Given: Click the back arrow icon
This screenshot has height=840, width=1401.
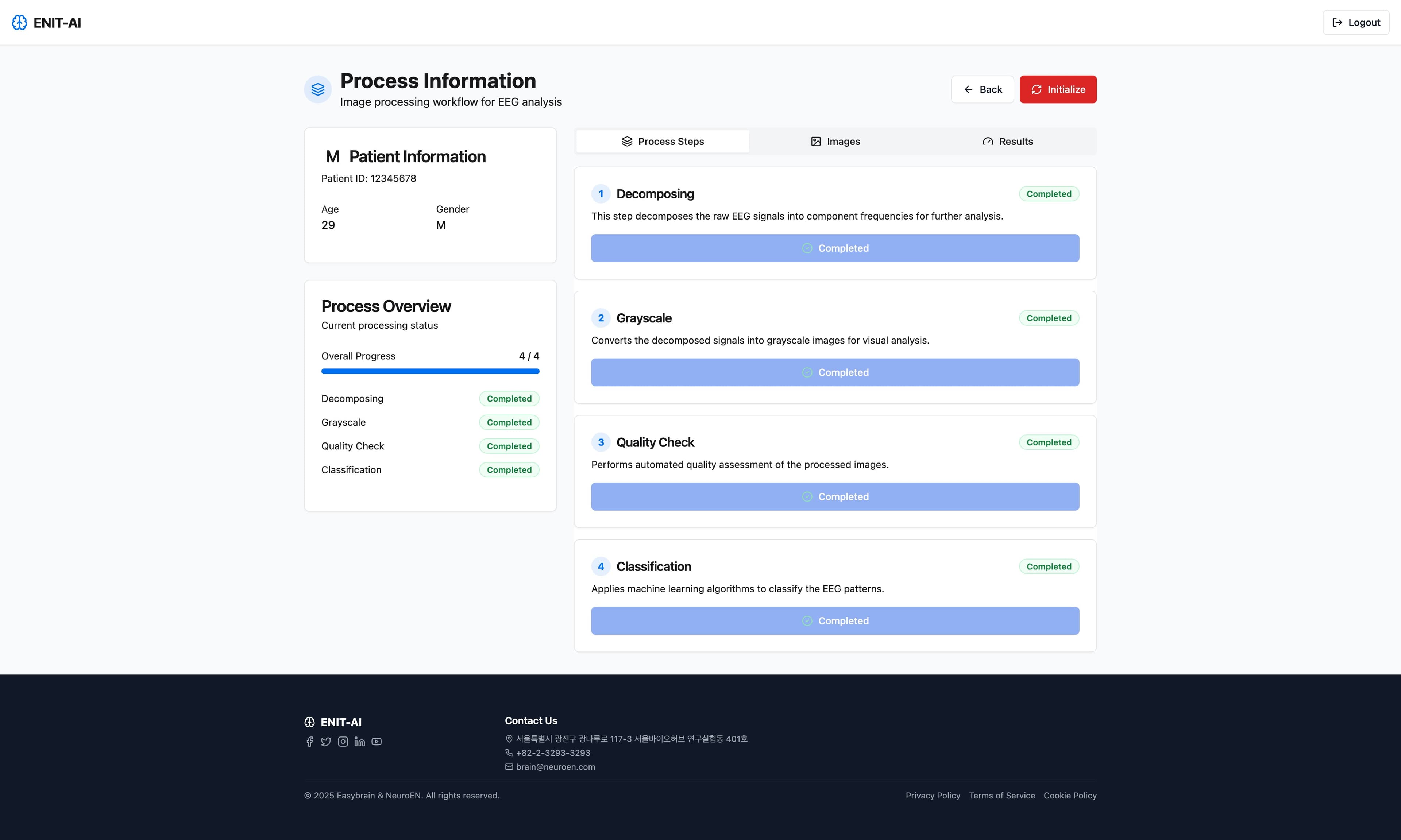Looking at the screenshot, I should pos(969,89).
